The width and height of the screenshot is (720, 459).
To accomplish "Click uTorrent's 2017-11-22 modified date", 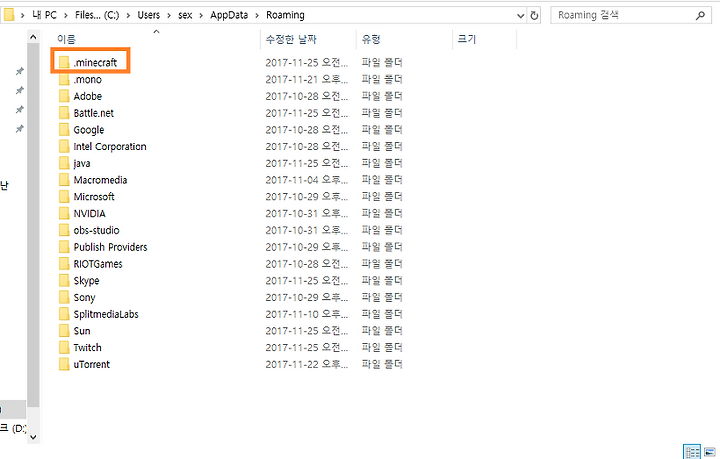I will pyautogui.click(x=307, y=364).
